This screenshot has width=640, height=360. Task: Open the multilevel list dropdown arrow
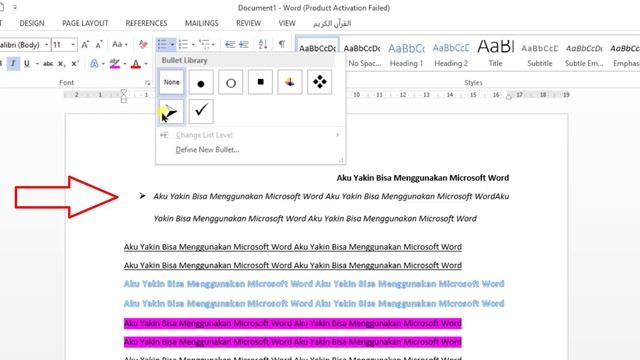(x=213, y=44)
